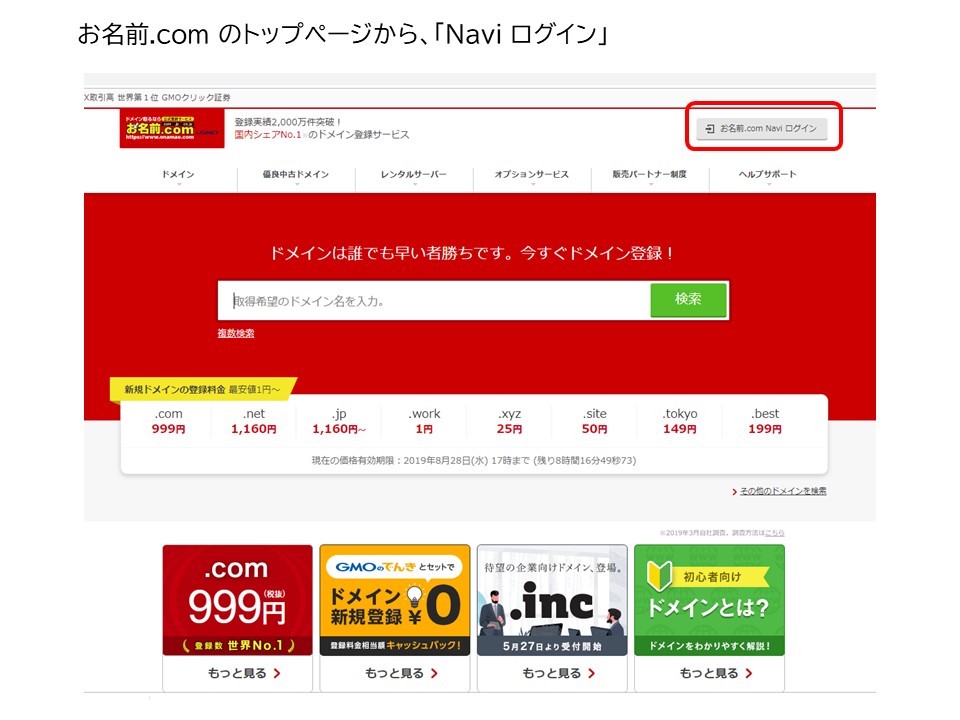Click もっと見る under ドメインとは? banner
This screenshot has width=960, height=720.
pos(716,673)
